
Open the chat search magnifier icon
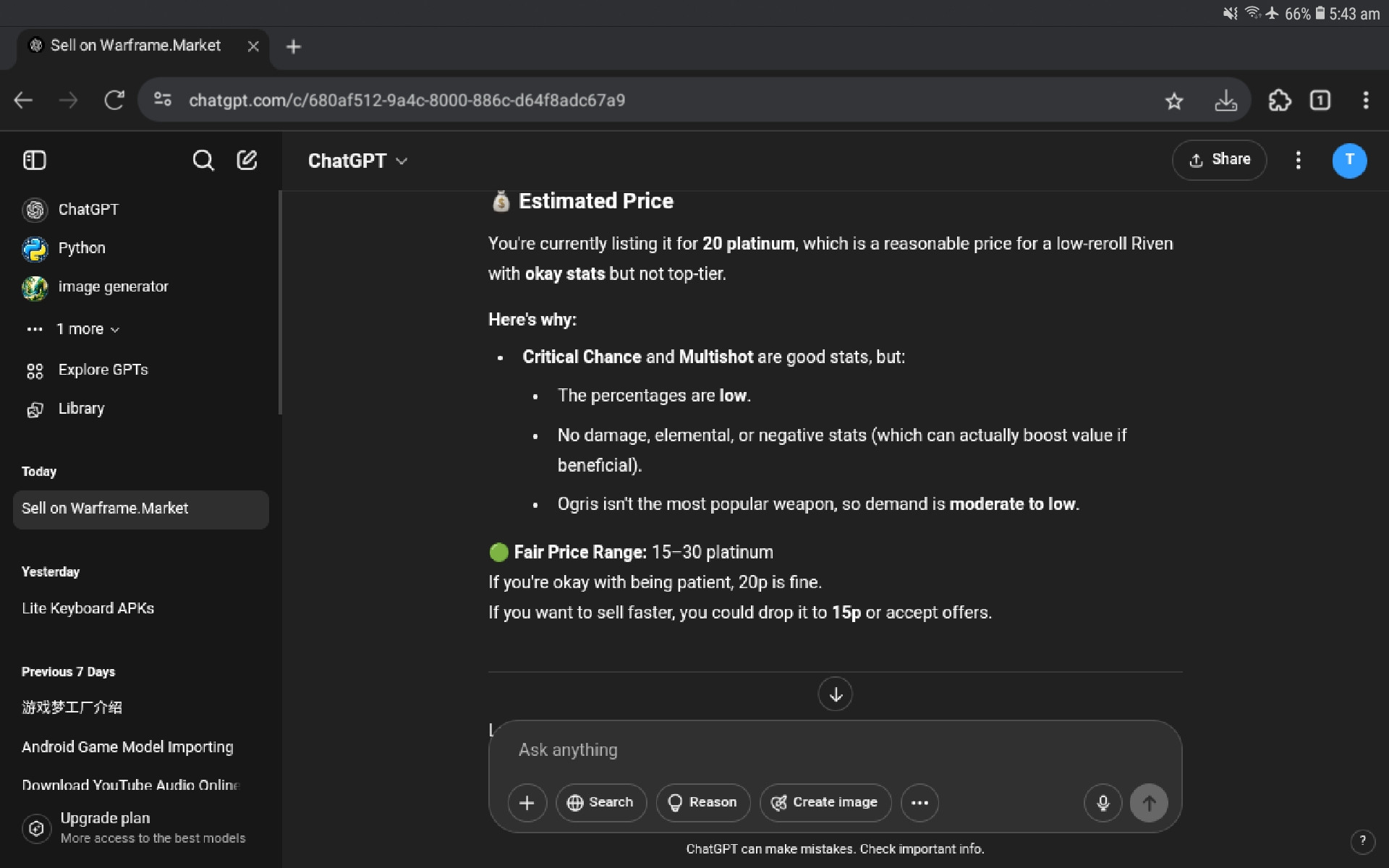[x=203, y=160]
